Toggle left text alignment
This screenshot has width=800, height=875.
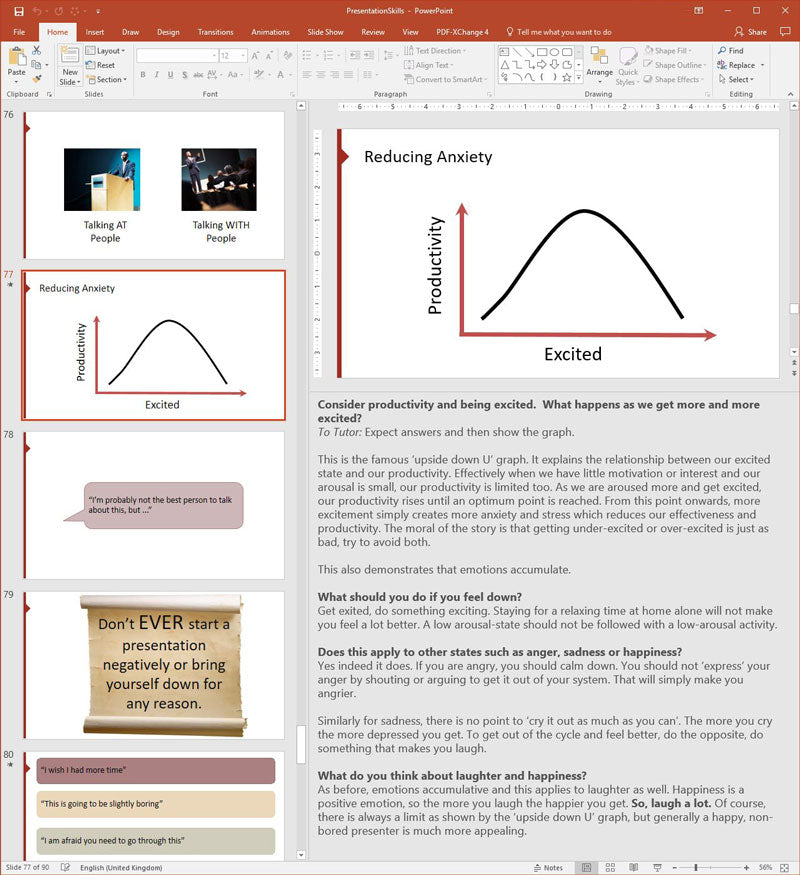307,74
